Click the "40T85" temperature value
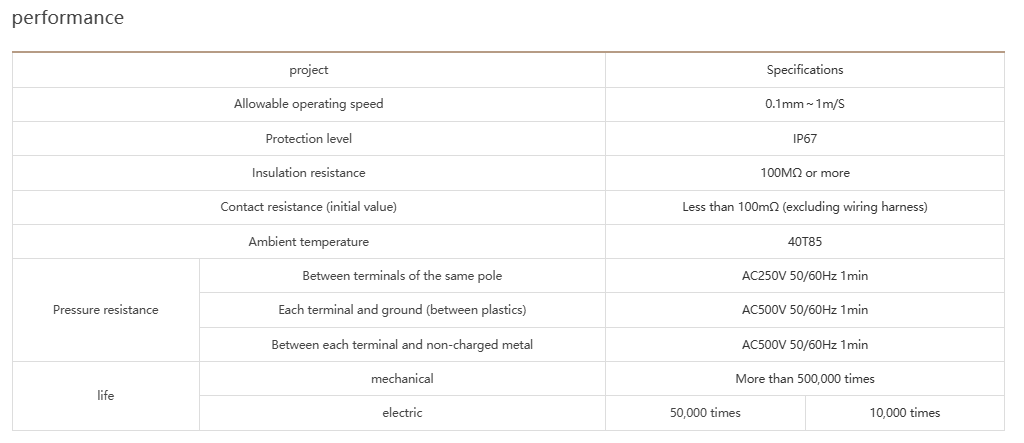 point(805,242)
